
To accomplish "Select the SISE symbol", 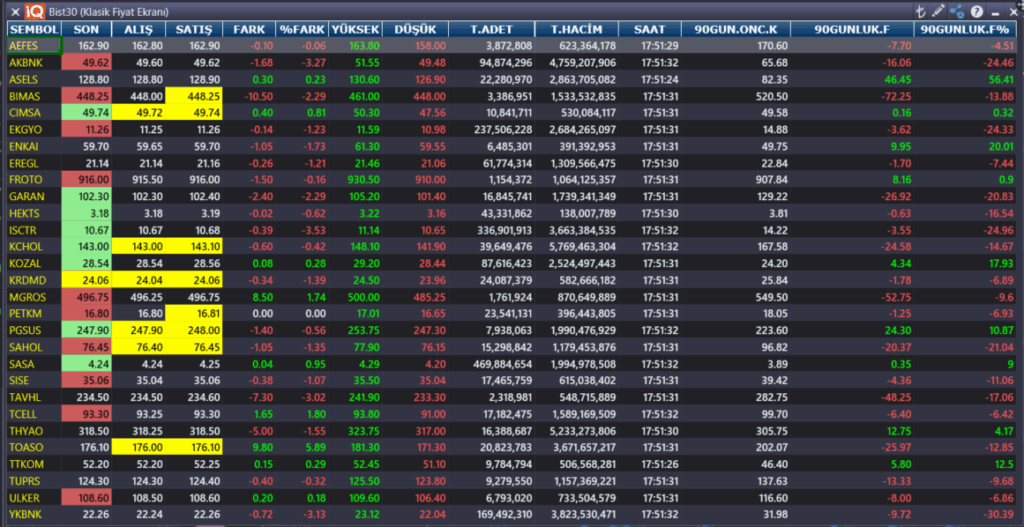I will point(20,381).
